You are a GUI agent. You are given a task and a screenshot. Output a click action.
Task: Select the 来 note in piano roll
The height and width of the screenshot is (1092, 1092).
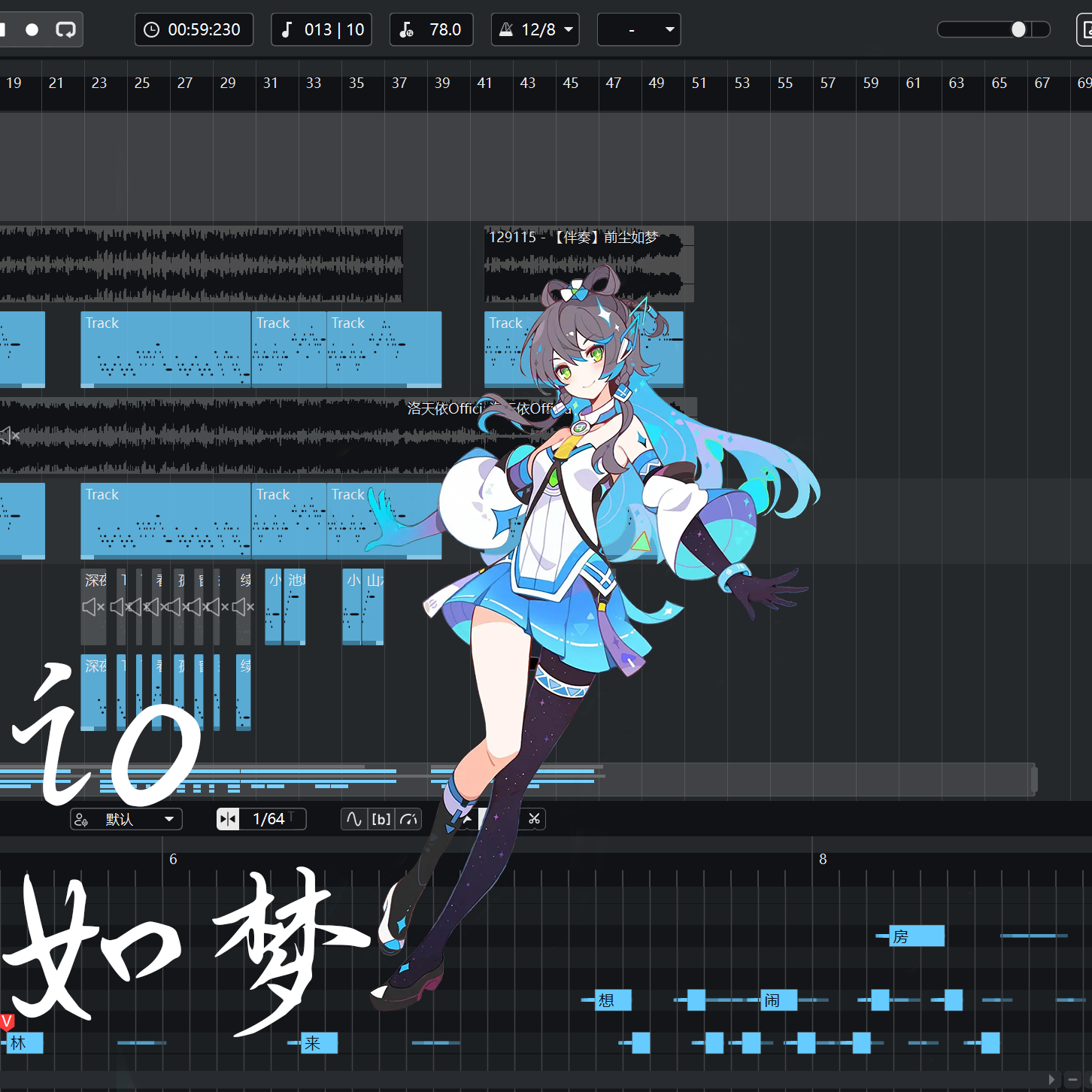320,1043
